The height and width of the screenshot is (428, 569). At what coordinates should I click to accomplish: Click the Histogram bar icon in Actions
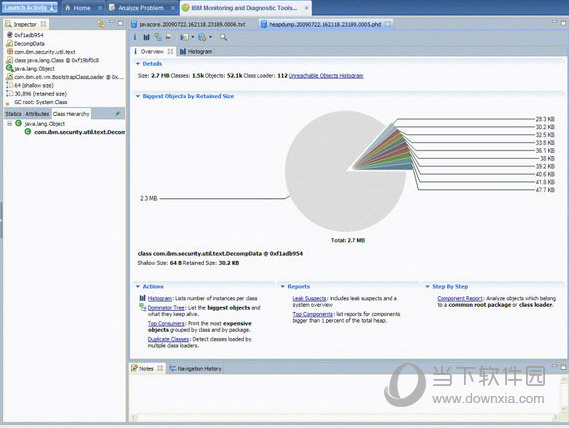pos(143,298)
